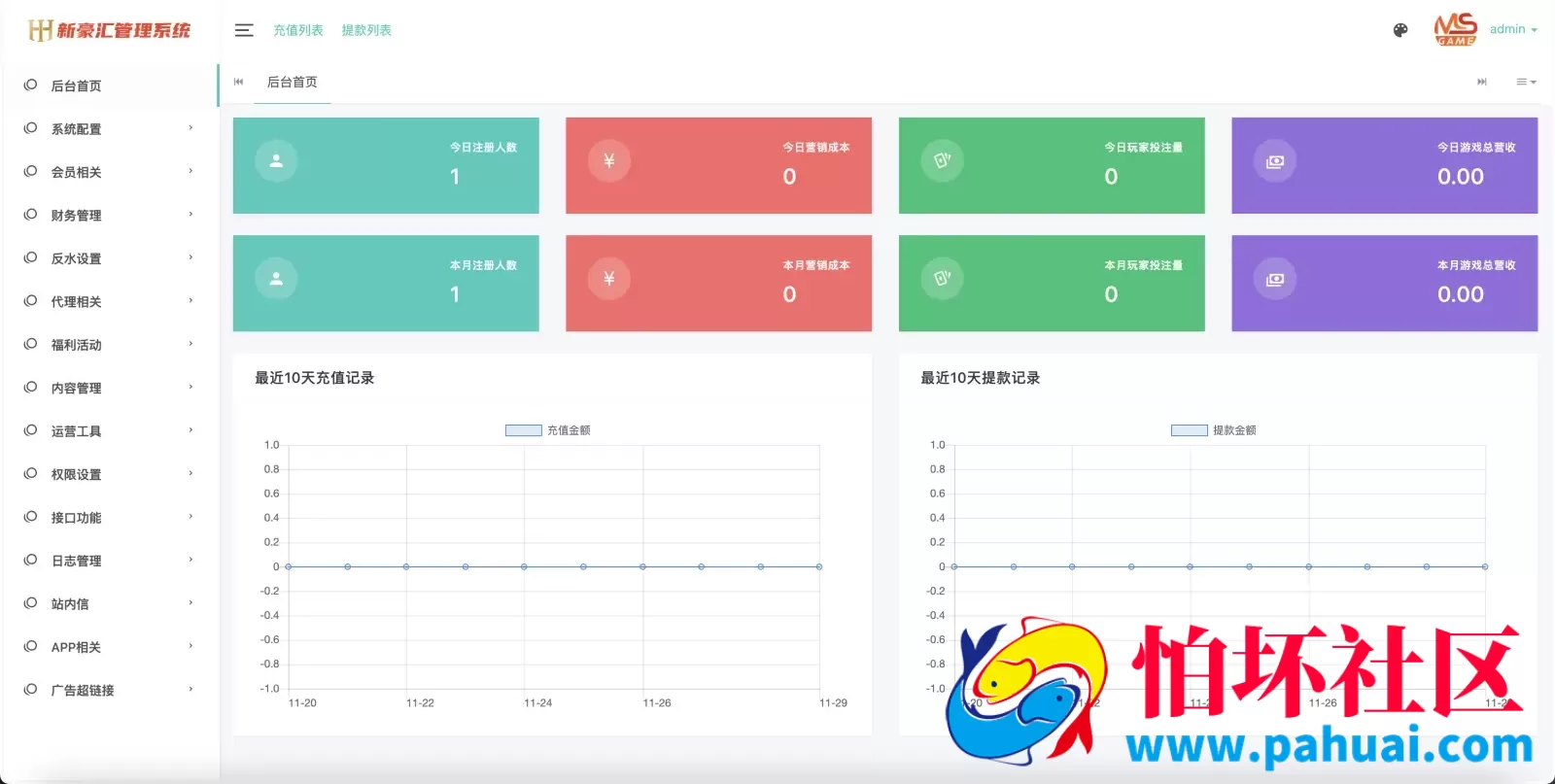This screenshot has width=1555, height=784.
Task: Expand the 福利活动 sidebar menu
Action: (109, 345)
